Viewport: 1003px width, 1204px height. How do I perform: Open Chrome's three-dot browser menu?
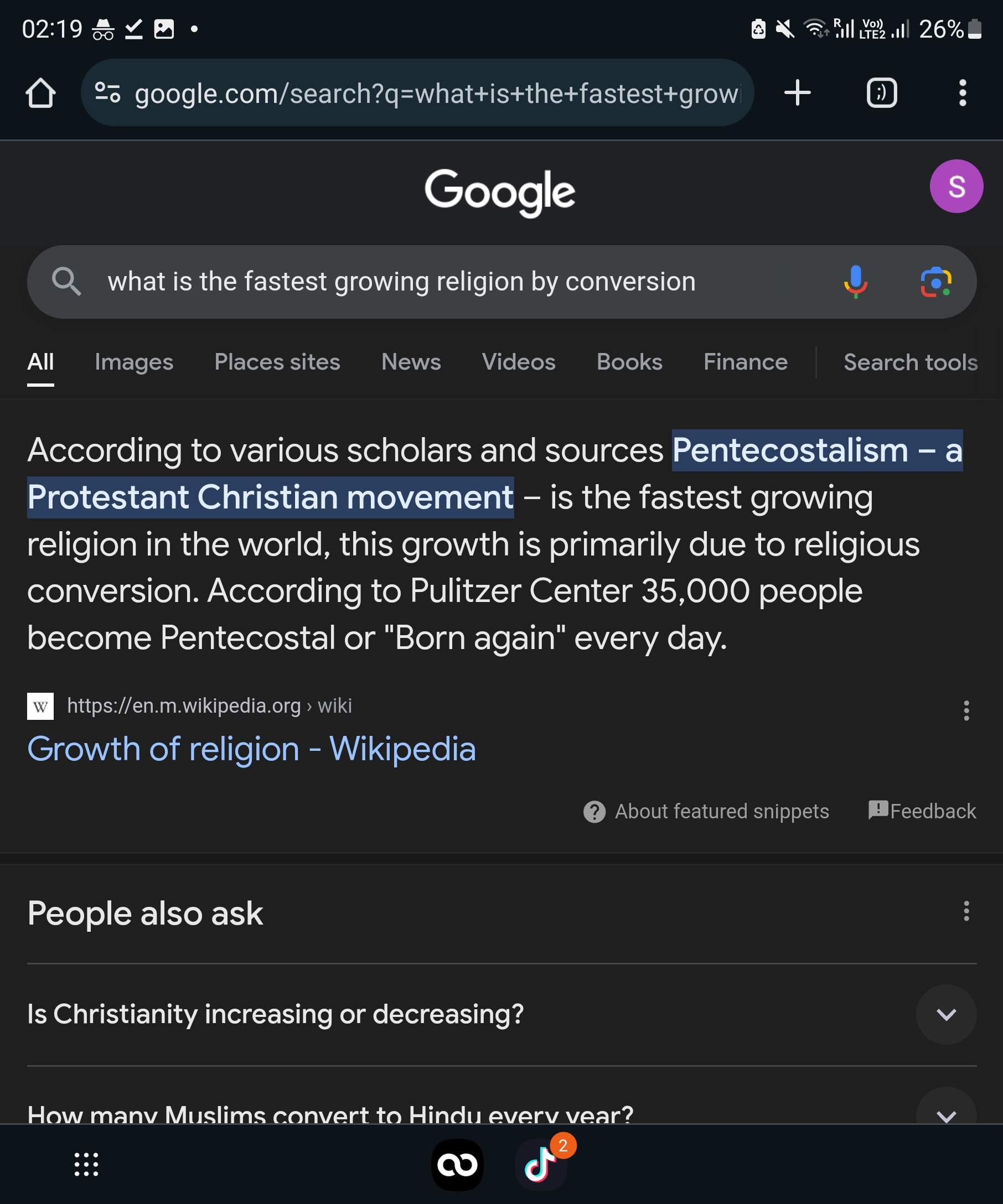pos(962,93)
